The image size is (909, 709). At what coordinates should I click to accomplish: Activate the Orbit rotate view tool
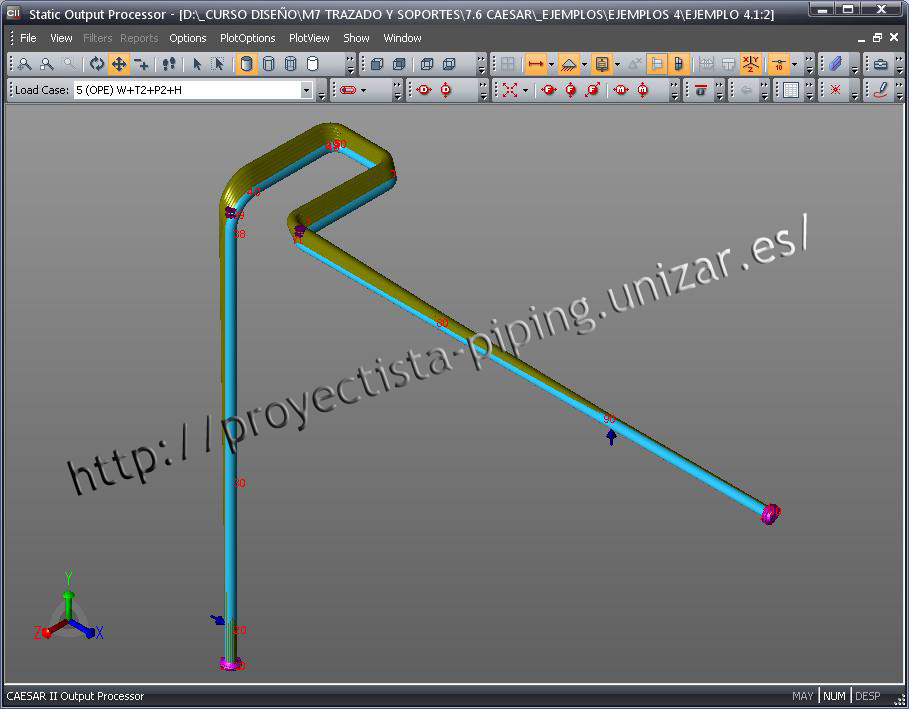(x=97, y=64)
